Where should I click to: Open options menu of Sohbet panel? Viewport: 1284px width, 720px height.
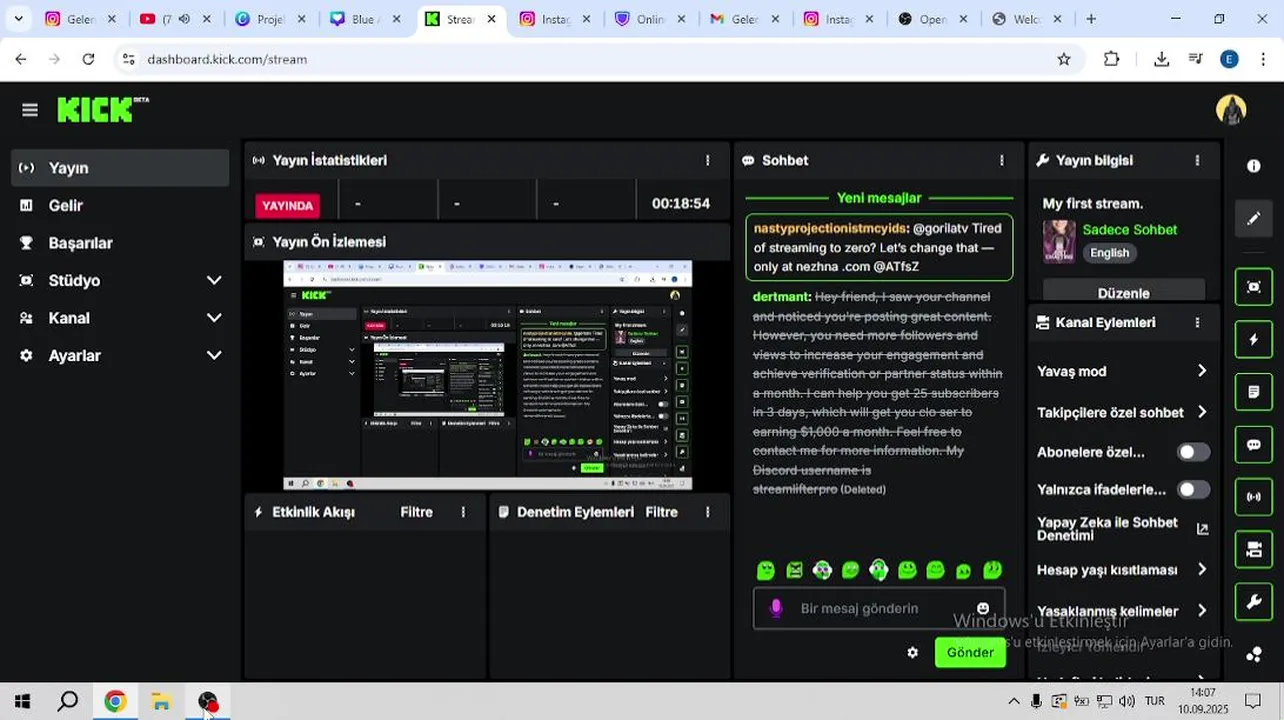1001,160
